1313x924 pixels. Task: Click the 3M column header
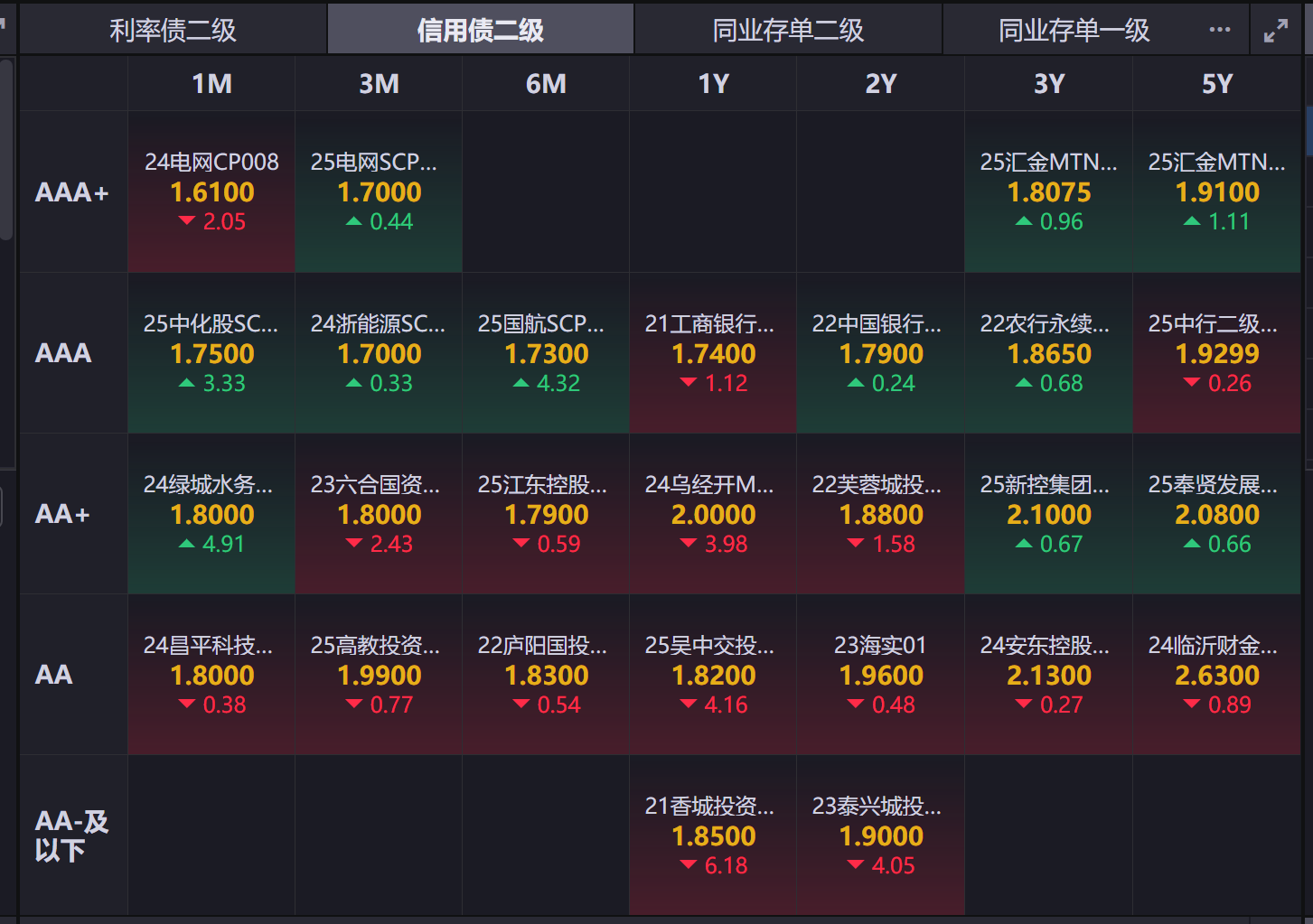tap(379, 84)
